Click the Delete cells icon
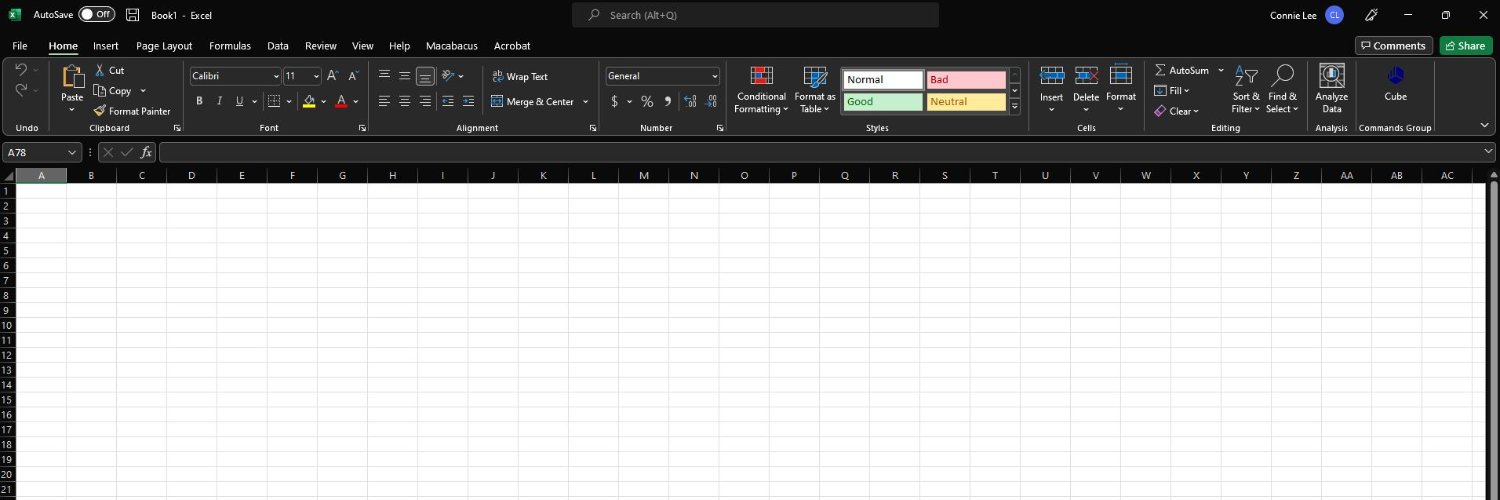1500x500 pixels. pos(1086,76)
